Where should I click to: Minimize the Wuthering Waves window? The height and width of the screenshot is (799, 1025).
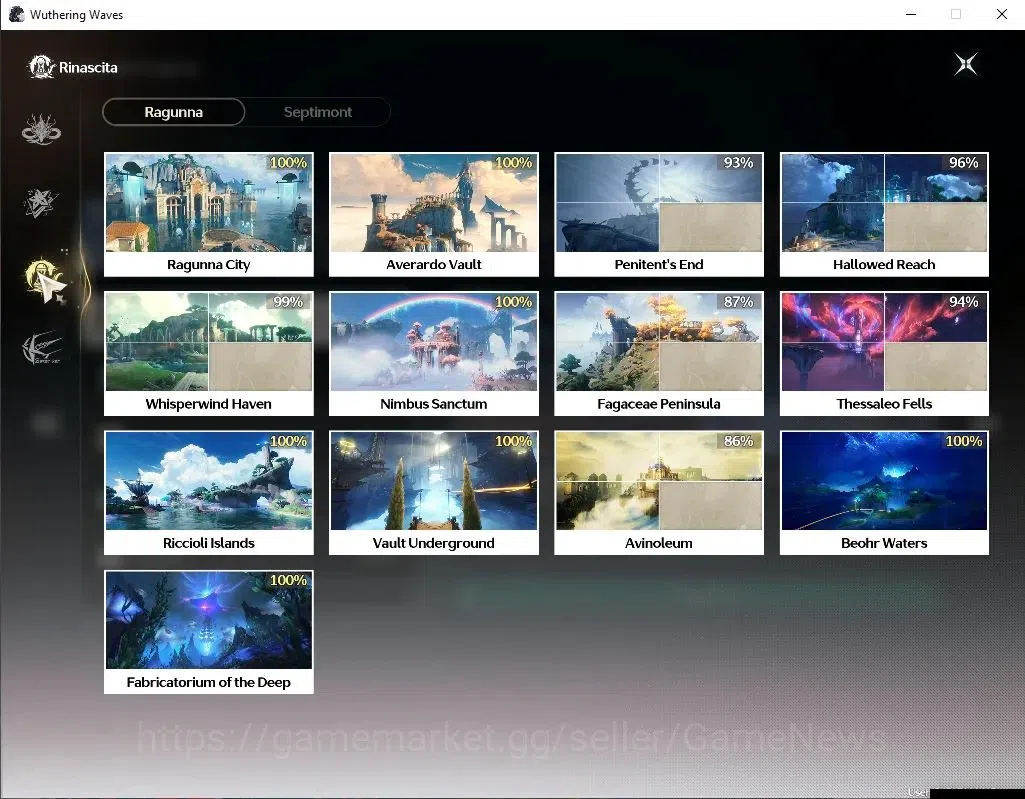click(911, 14)
